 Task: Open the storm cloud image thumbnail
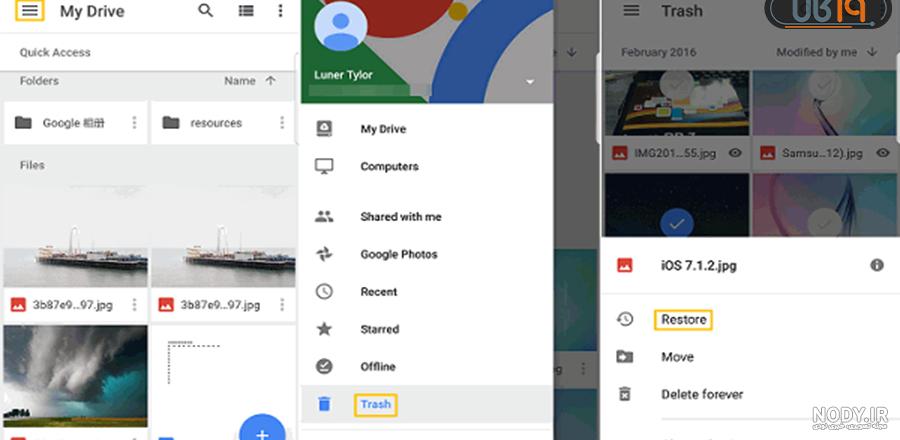[x=75, y=376]
